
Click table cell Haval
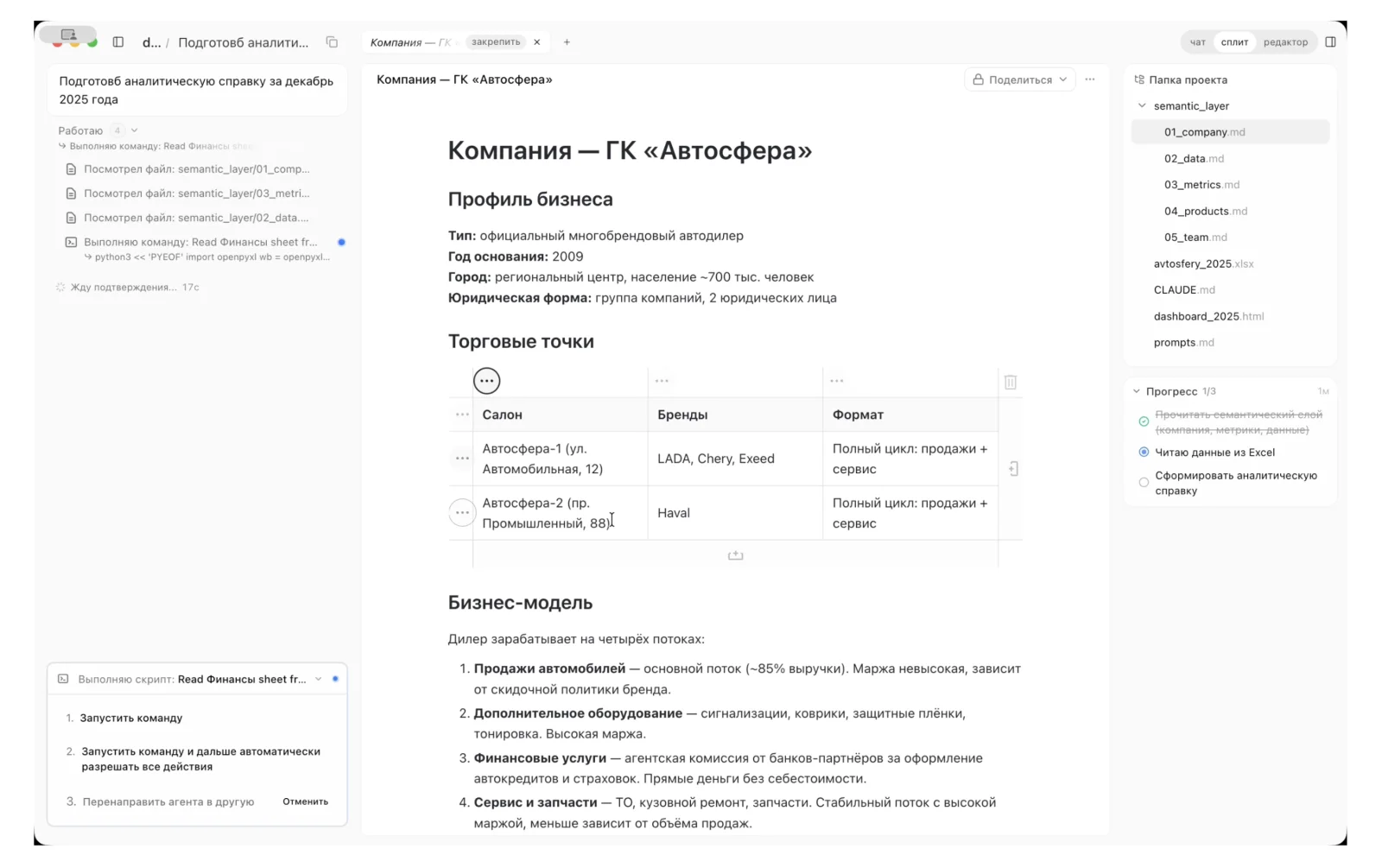click(x=735, y=513)
